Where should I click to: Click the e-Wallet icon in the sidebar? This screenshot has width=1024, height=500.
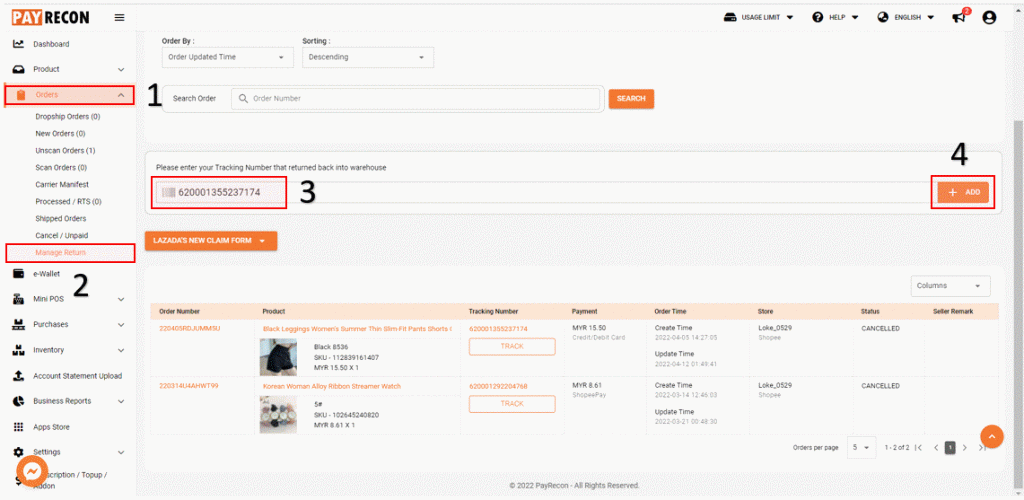tap(19, 274)
